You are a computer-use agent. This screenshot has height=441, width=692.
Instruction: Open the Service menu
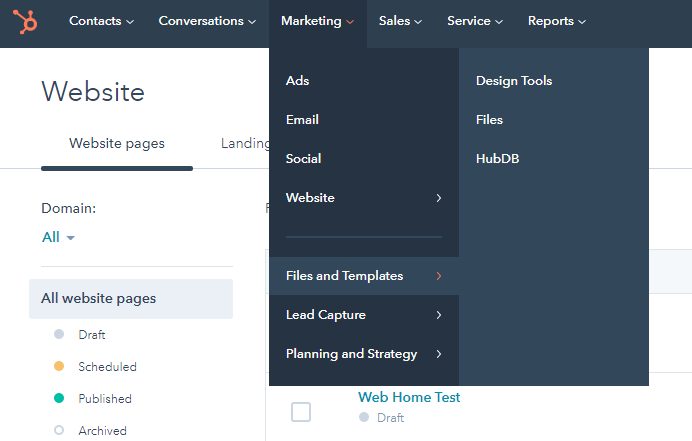475,21
